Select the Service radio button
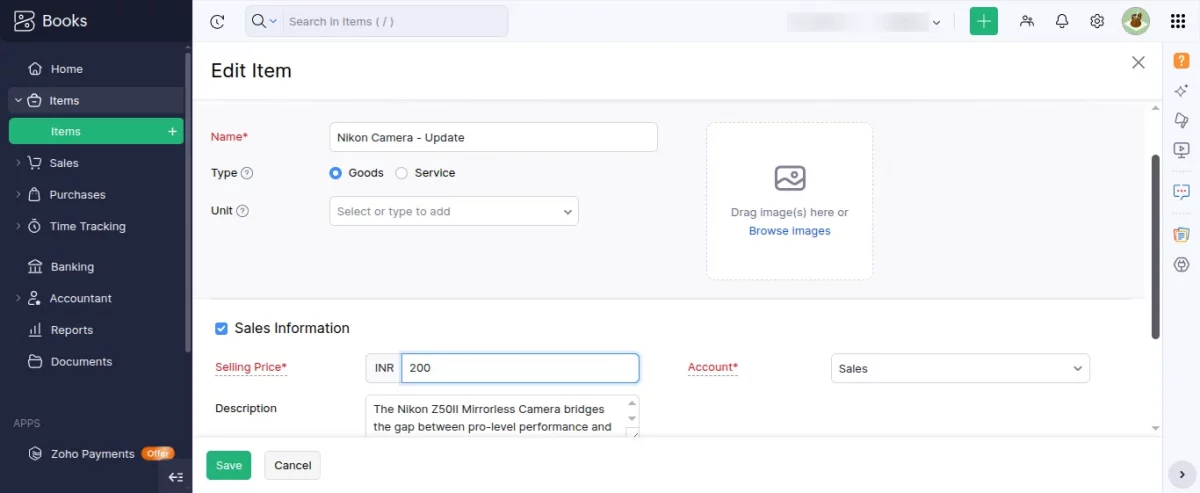The image size is (1200, 493). pos(402,173)
